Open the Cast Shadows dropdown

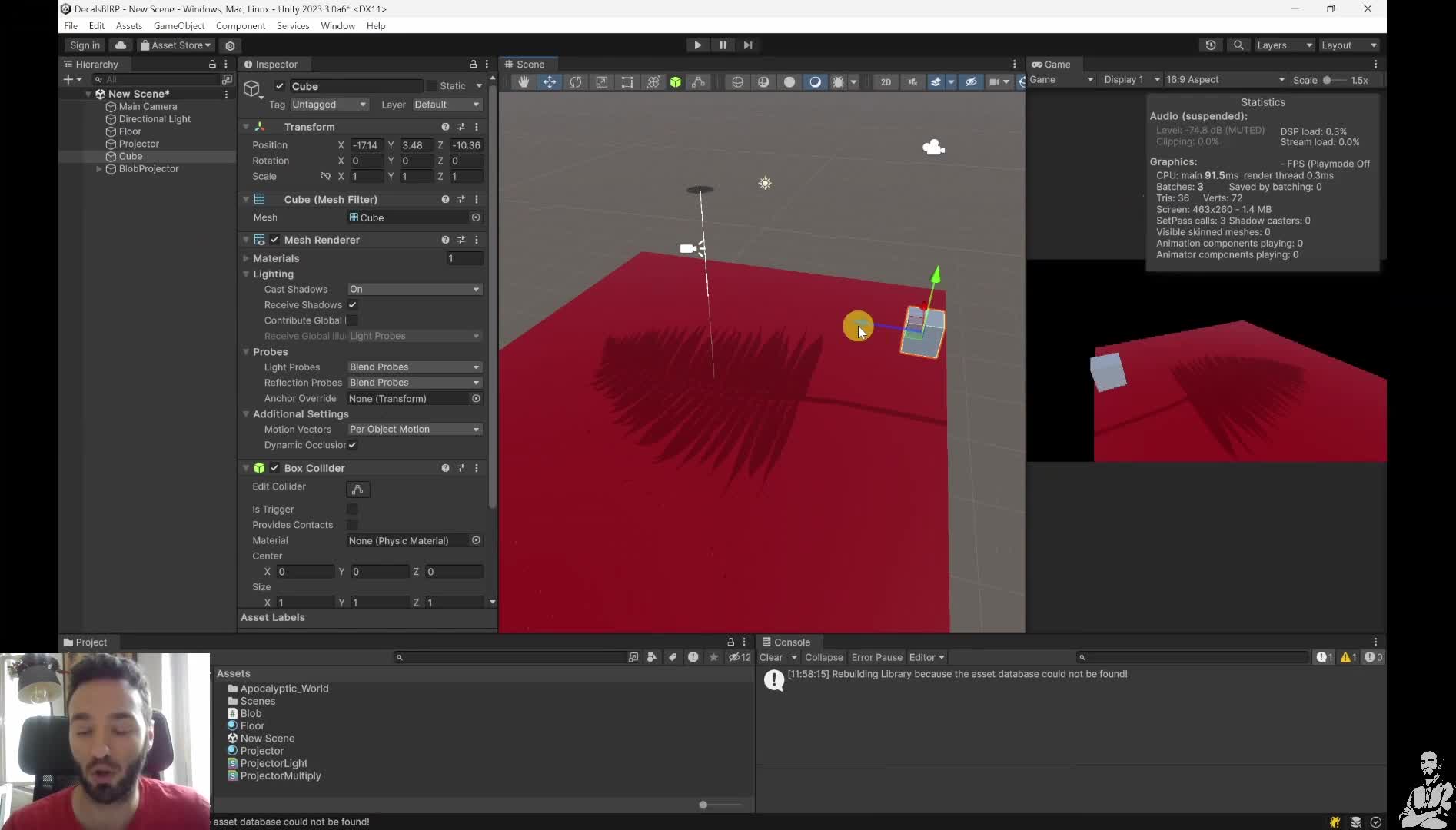click(x=414, y=289)
